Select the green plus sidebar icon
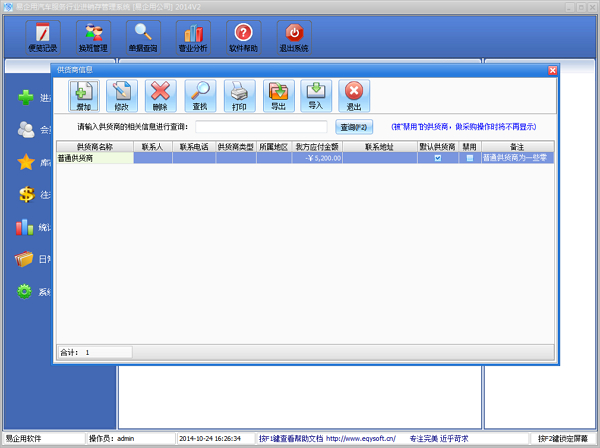Viewport: 600px width, 448px height. 26,98
